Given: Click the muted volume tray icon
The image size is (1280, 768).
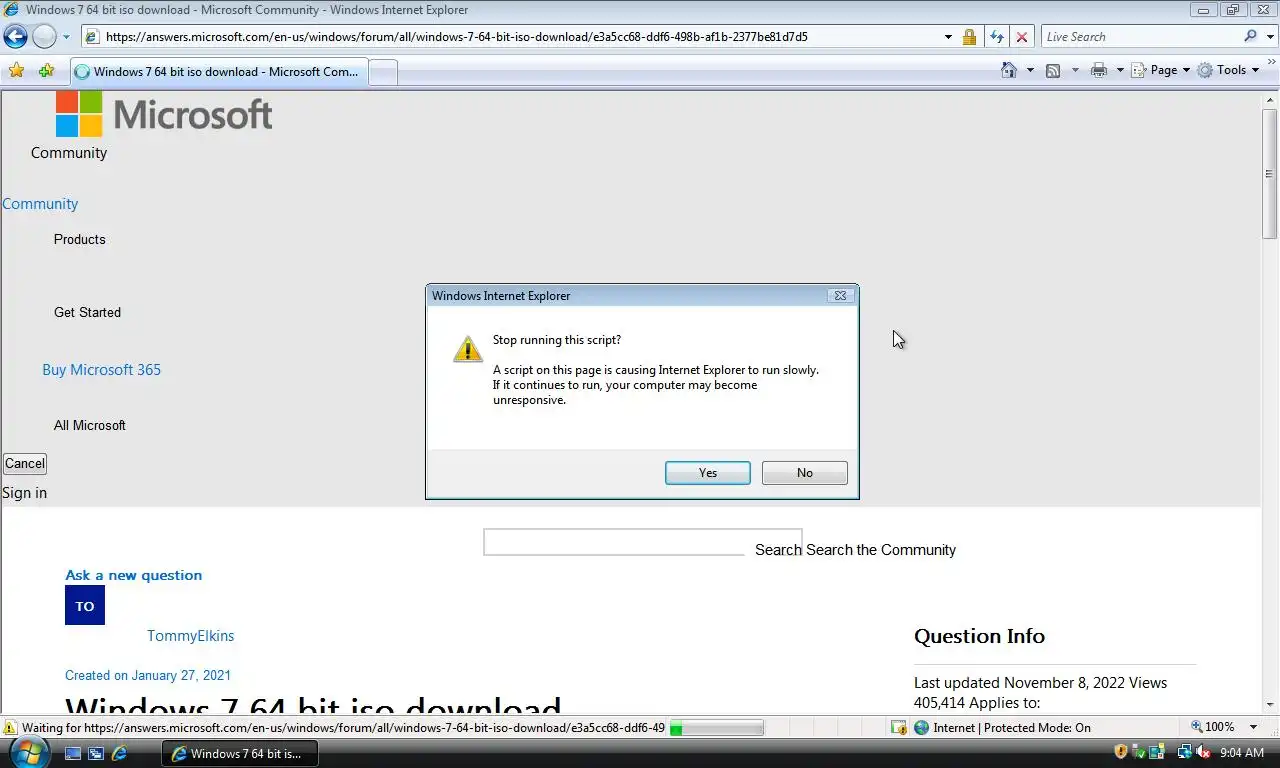Looking at the screenshot, I should tap(1204, 752).
